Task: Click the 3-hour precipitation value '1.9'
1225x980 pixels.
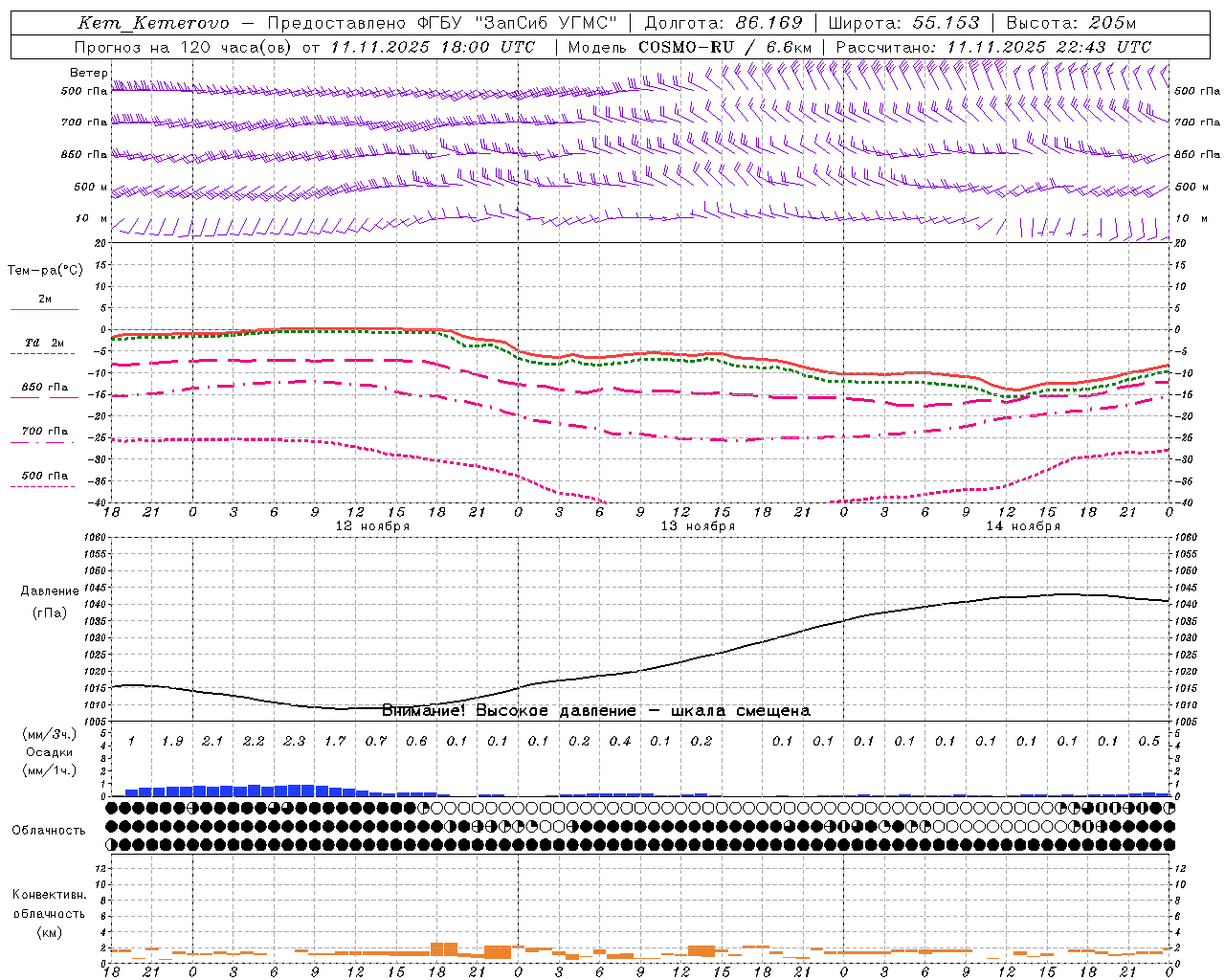Action: coord(172,742)
